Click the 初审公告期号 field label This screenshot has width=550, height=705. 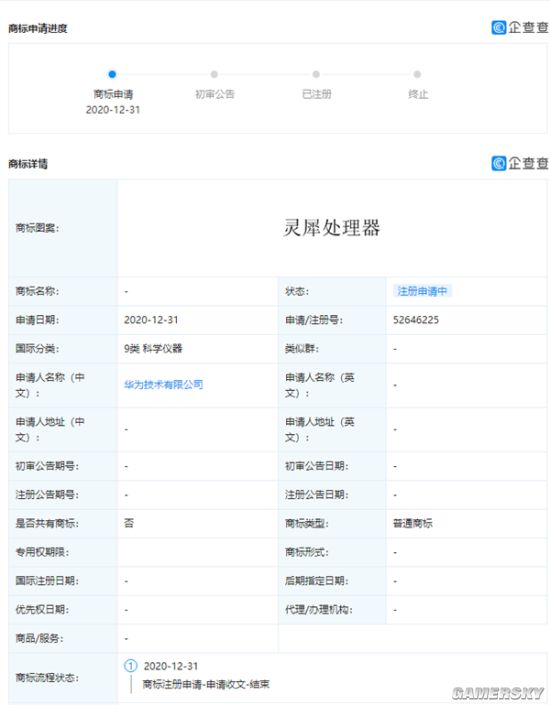(47, 466)
